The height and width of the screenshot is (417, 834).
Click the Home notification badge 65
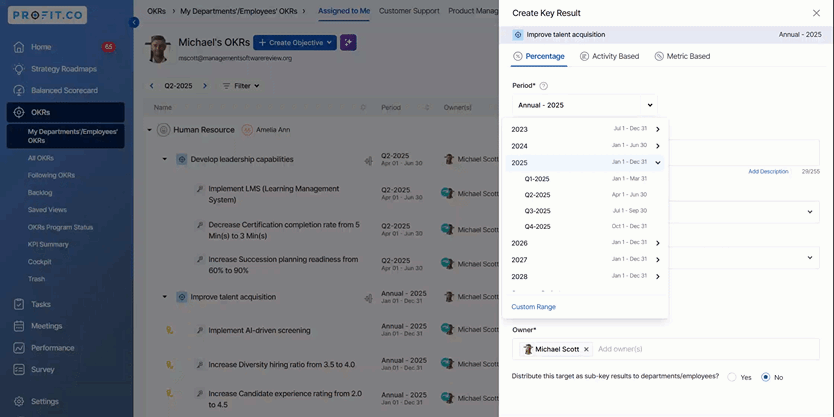click(x=109, y=47)
